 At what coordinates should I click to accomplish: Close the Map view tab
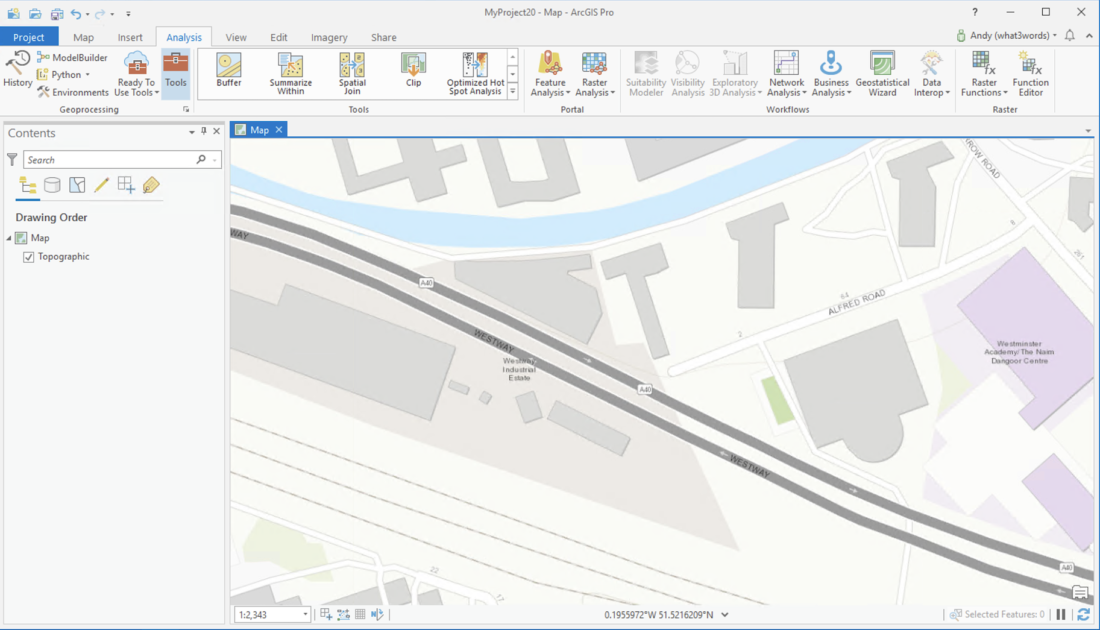[279, 130]
